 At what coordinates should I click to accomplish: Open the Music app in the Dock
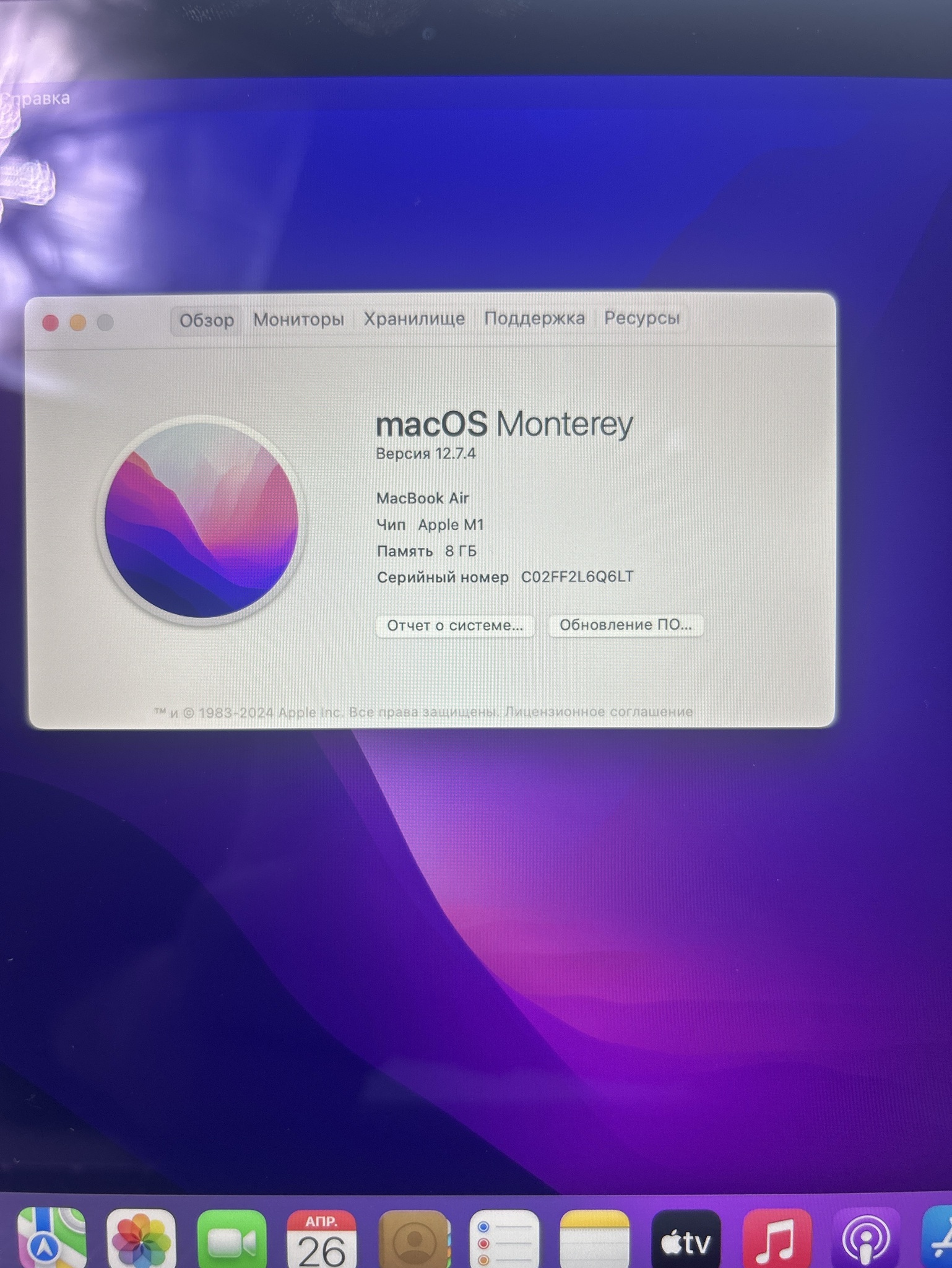click(x=777, y=1239)
